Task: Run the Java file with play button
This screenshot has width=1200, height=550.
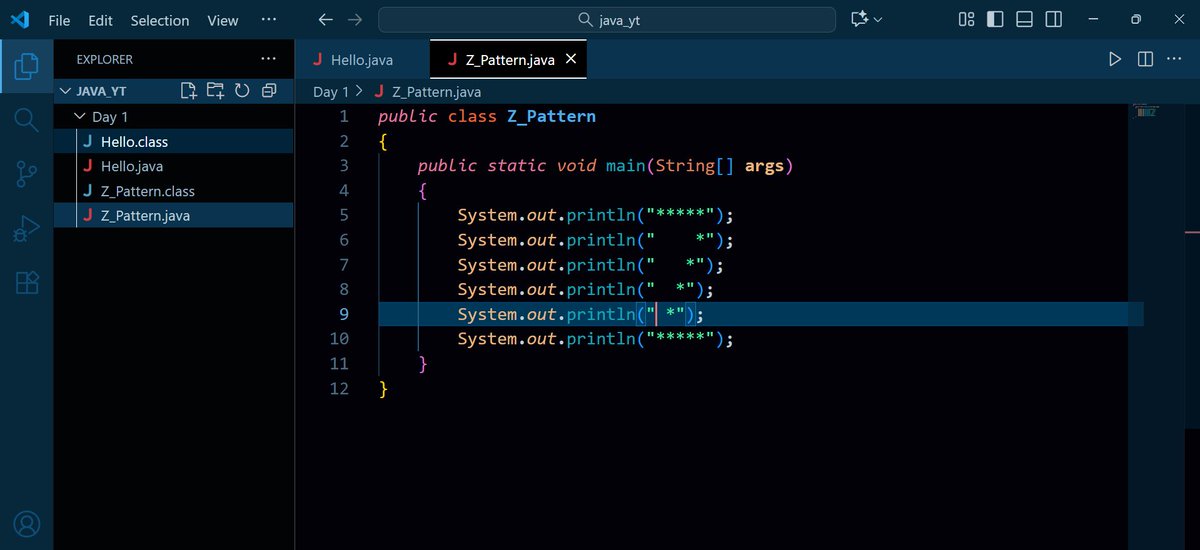Action: (1115, 60)
